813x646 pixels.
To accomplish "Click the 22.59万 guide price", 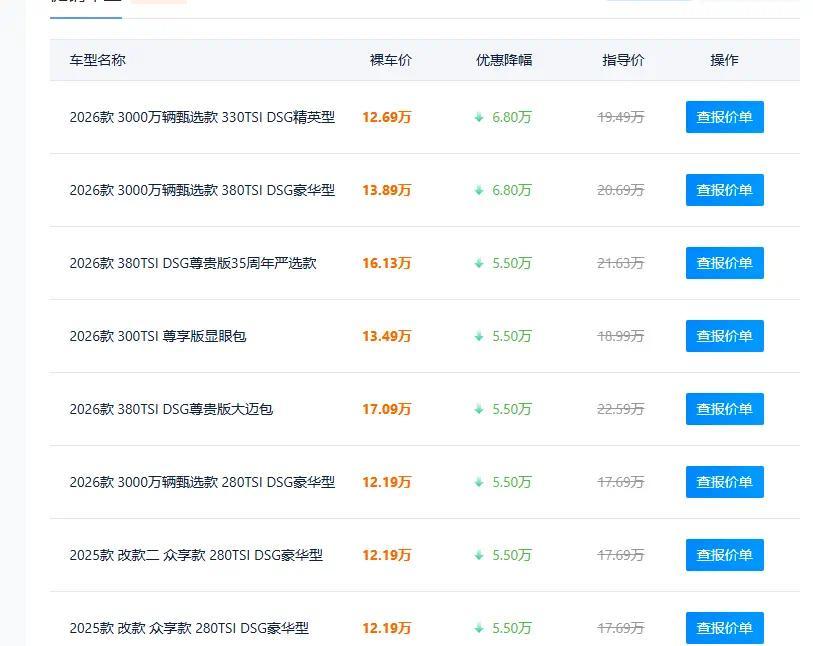I will [621, 410].
